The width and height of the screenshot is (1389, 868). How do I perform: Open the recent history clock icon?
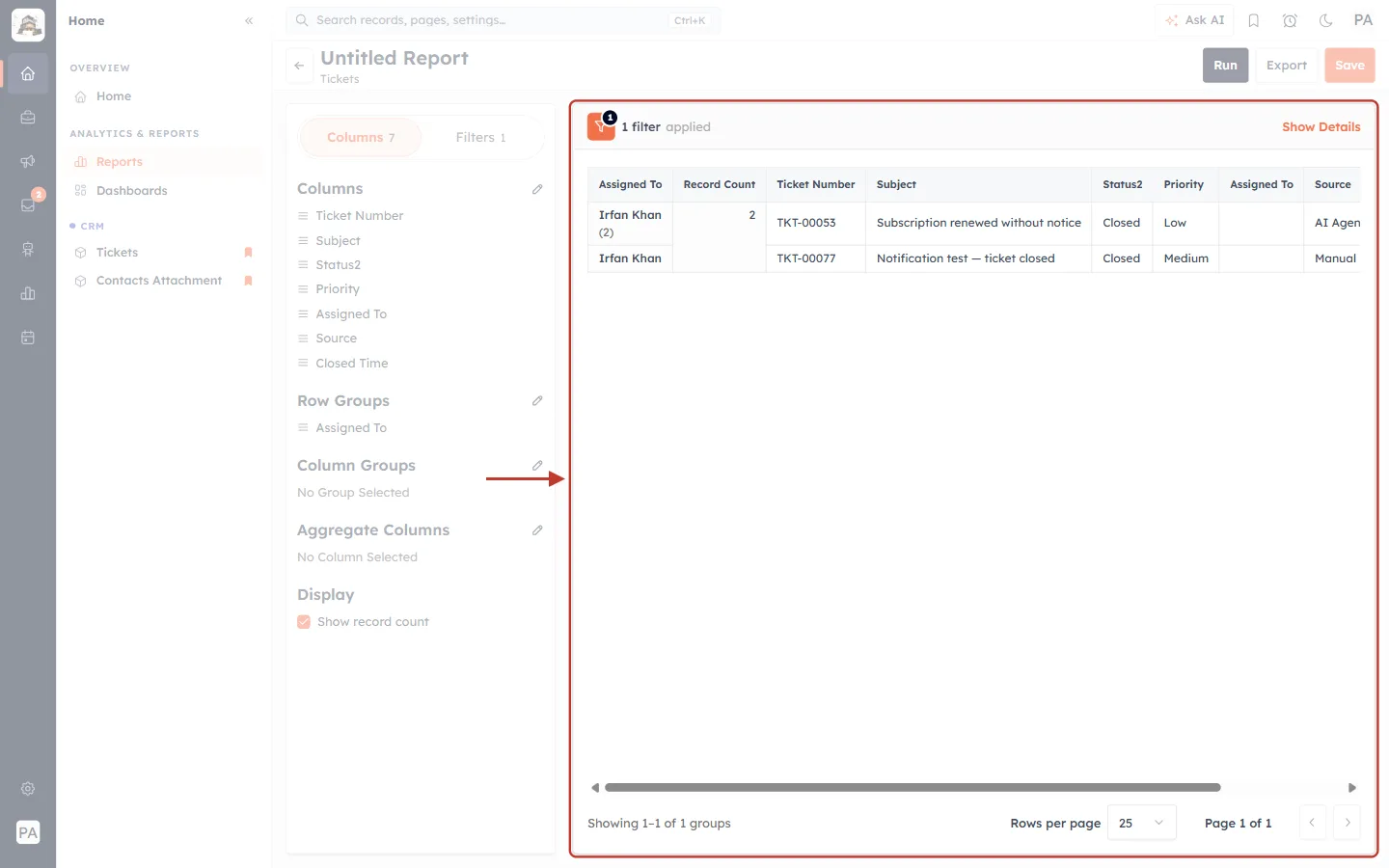(x=1290, y=20)
